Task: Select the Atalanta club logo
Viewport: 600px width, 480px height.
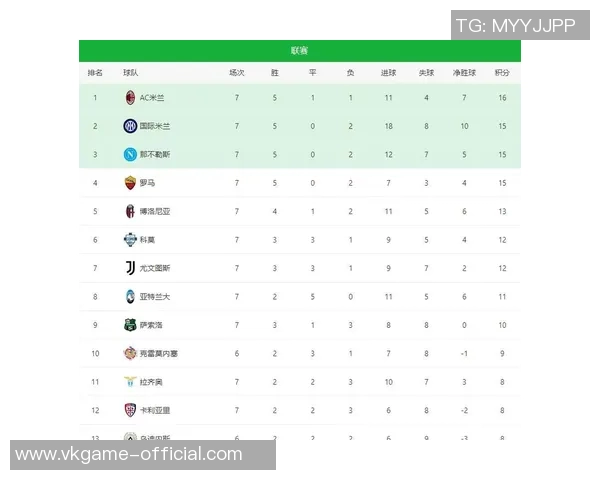Action: tap(130, 297)
